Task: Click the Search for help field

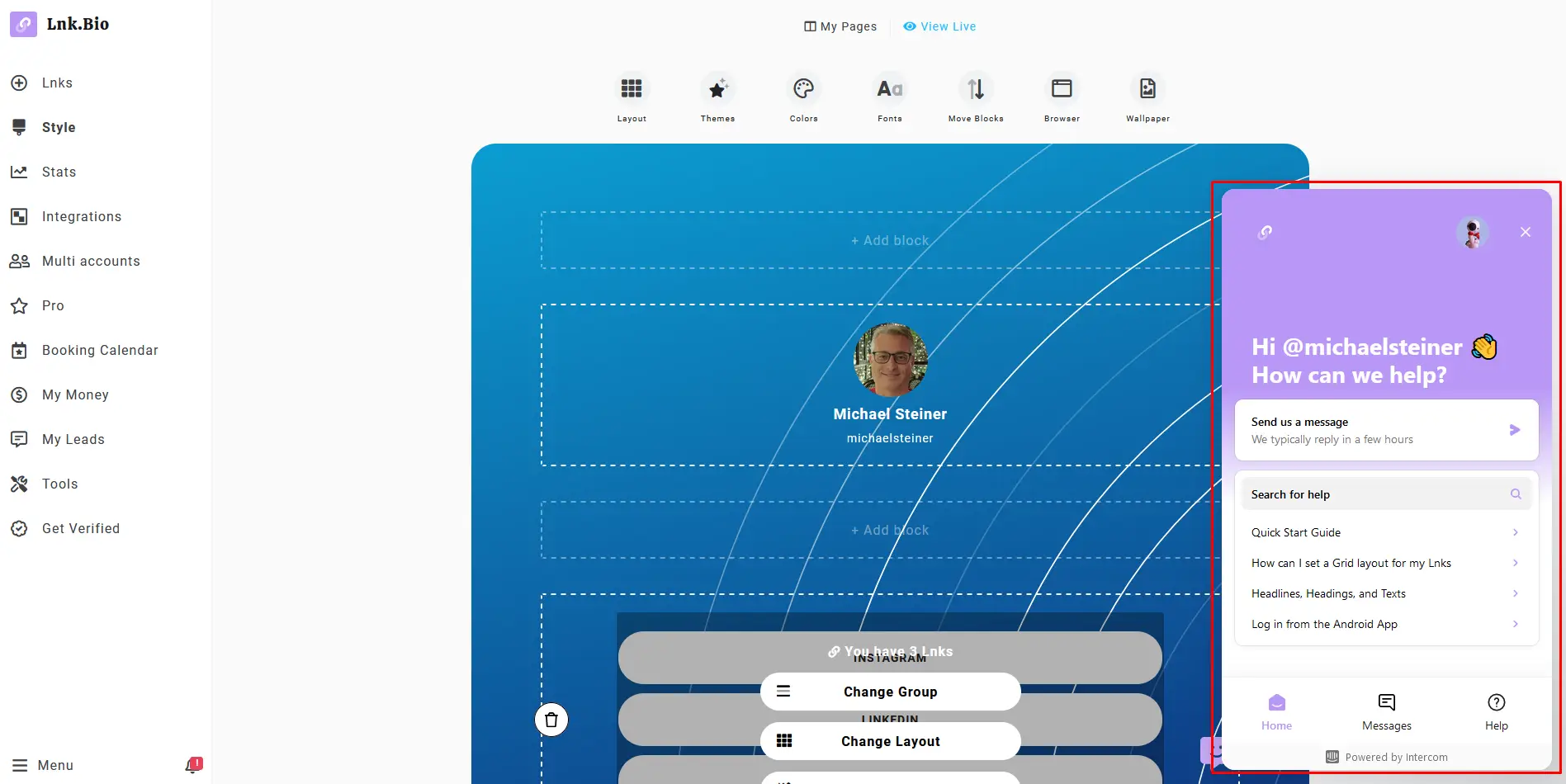Action: [x=1386, y=494]
